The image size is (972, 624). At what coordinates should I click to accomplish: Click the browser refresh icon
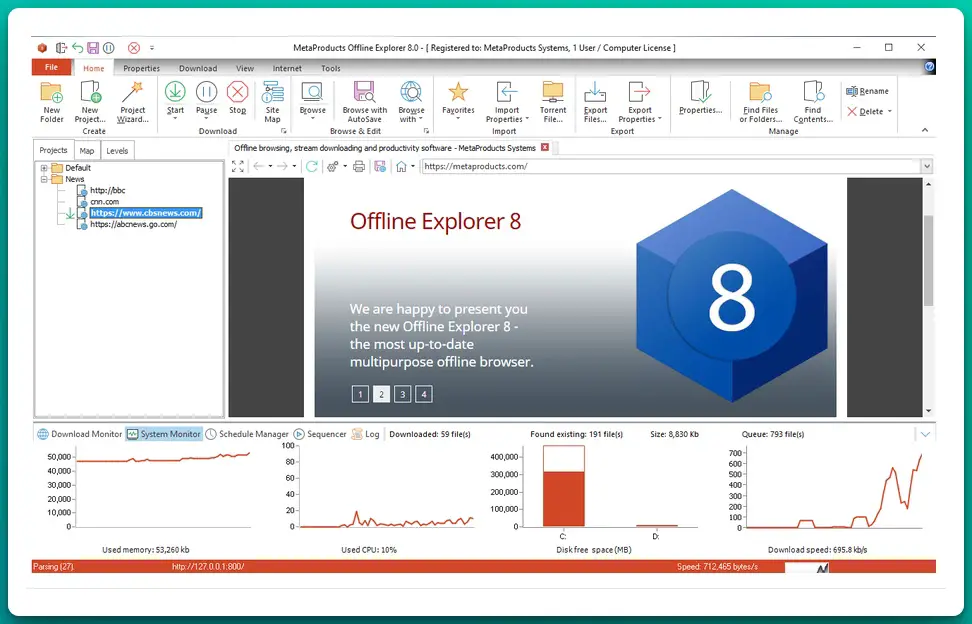[x=312, y=166]
